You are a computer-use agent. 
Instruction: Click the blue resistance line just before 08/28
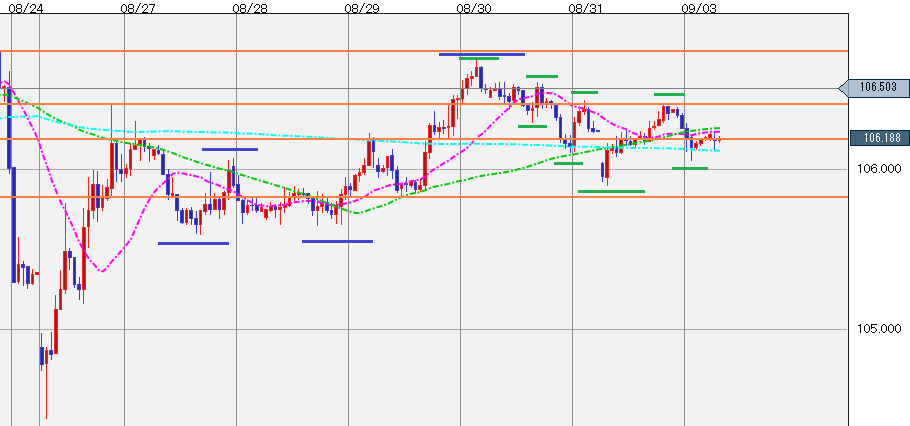point(230,149)
